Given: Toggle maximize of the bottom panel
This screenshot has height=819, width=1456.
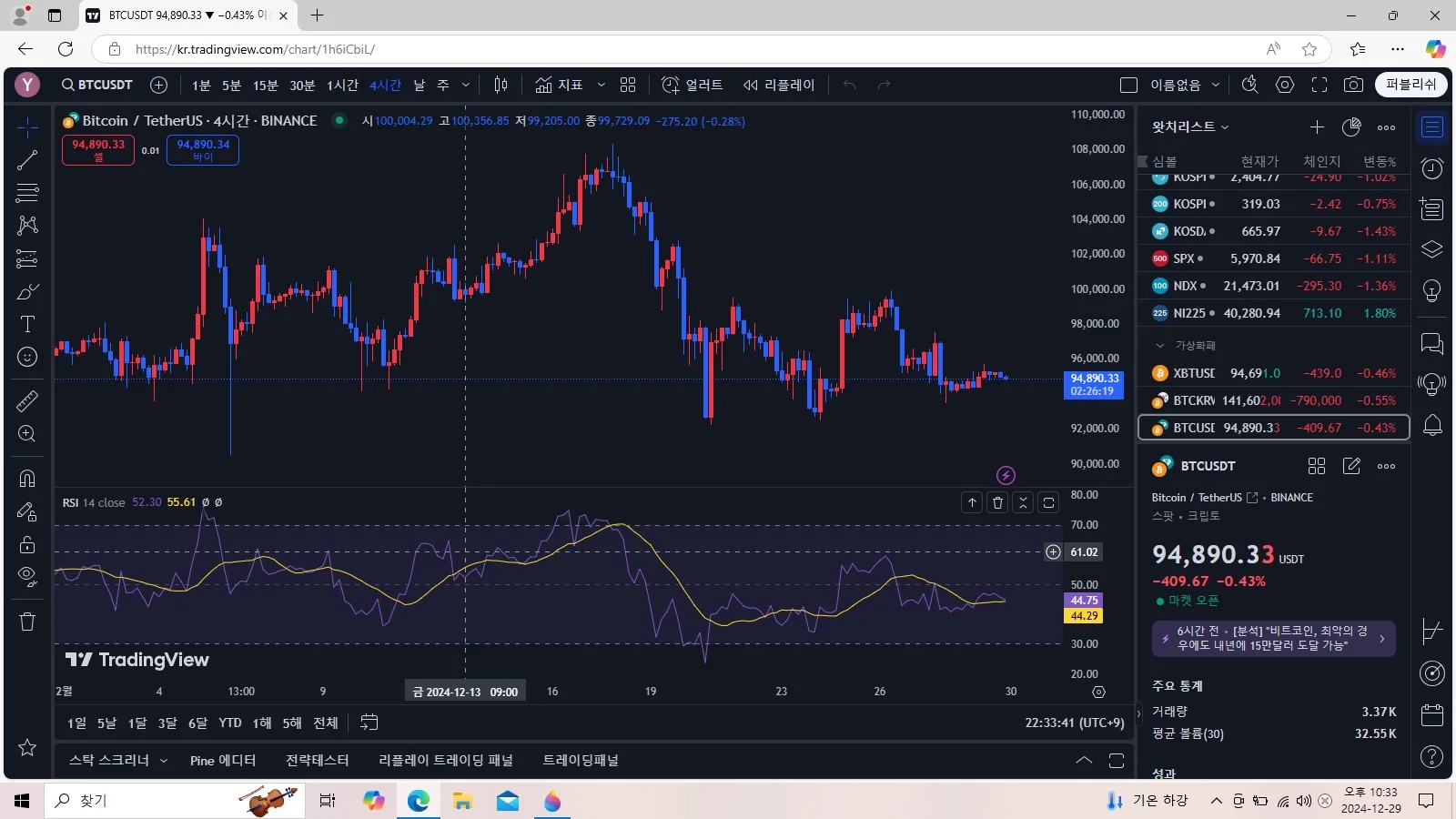Looking at the screenshot, I should tap(1117, 761).
